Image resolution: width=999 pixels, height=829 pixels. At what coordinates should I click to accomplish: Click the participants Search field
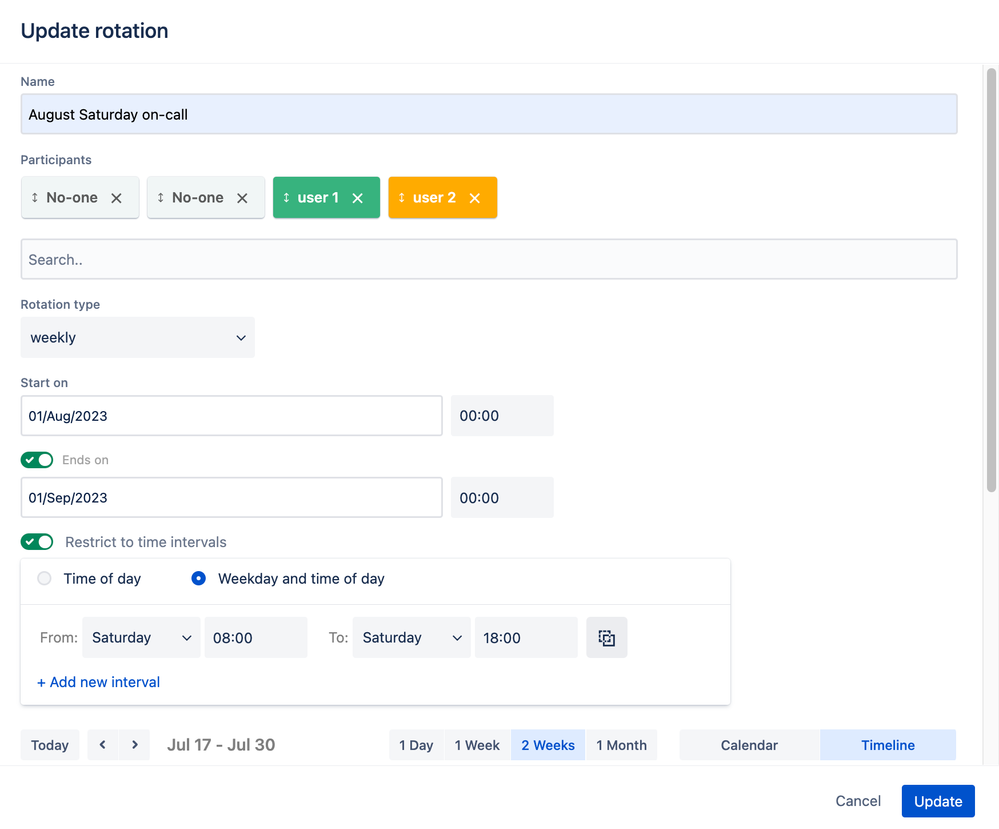pos(489,259)
